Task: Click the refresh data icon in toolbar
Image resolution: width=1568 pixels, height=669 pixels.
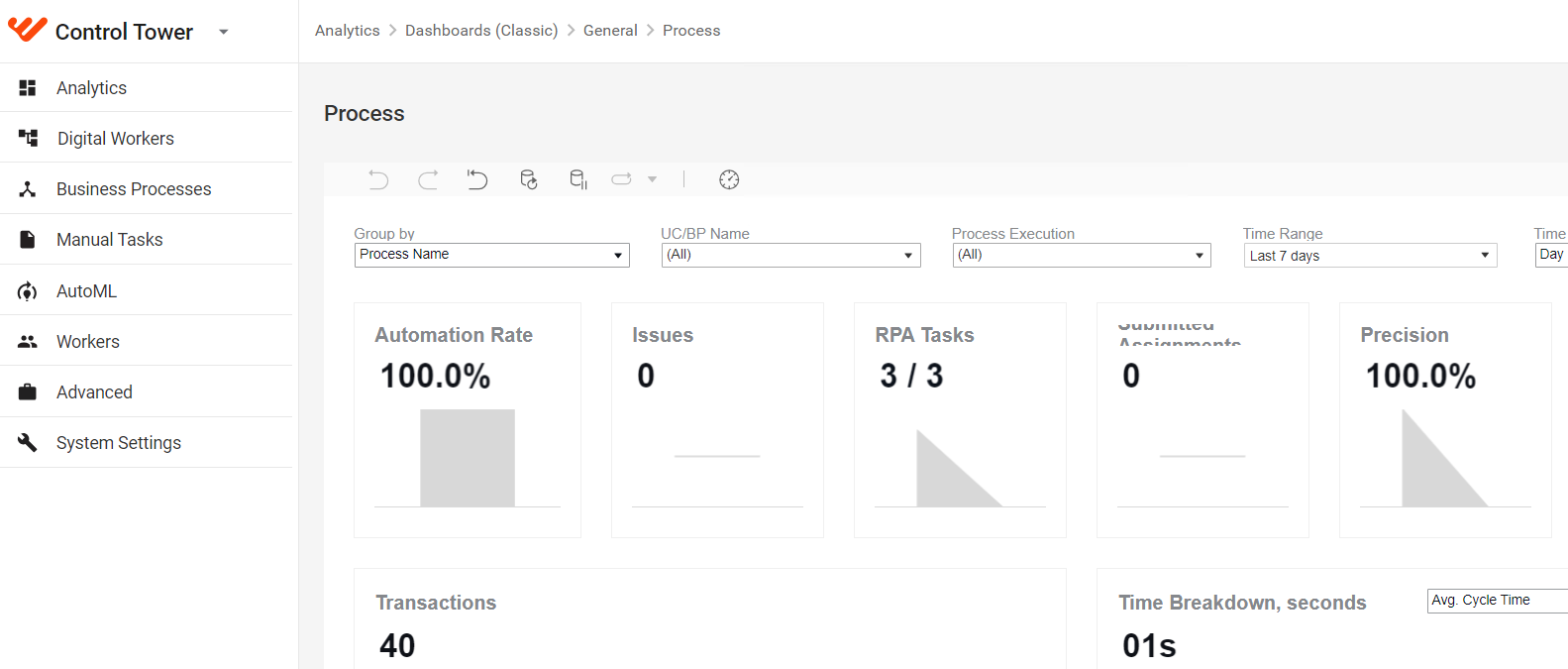Action: click(x=529, y=179)
